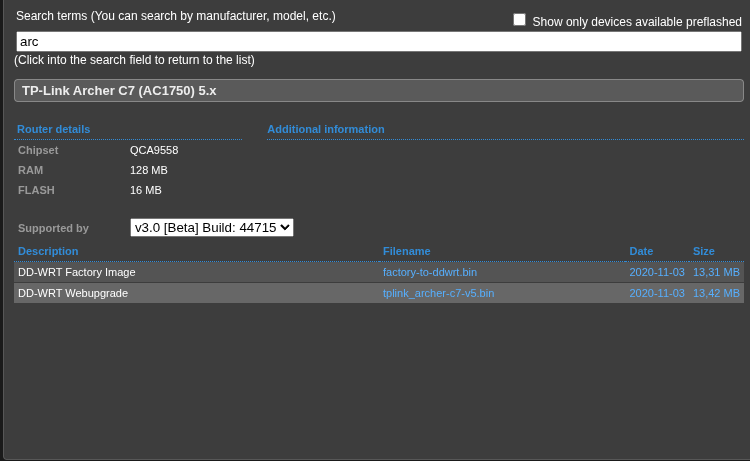Screen dimensions: 750x461
Task: Click the 13,31 MB size value
Action: point(716,272)
